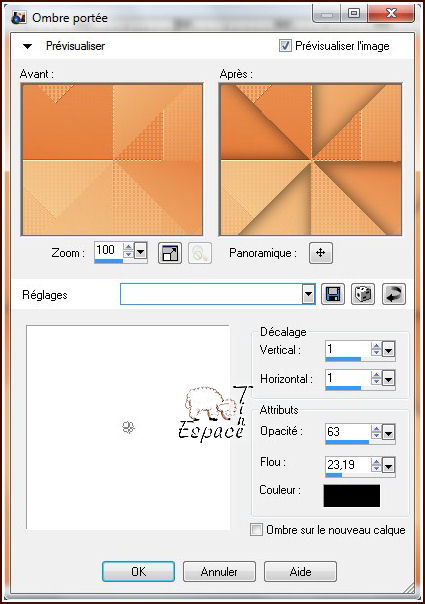Screen dimensions: 425x604
Task: Collapse the Prévisualiser preview section
Action: pyautogui.click(x=27, y=46)
